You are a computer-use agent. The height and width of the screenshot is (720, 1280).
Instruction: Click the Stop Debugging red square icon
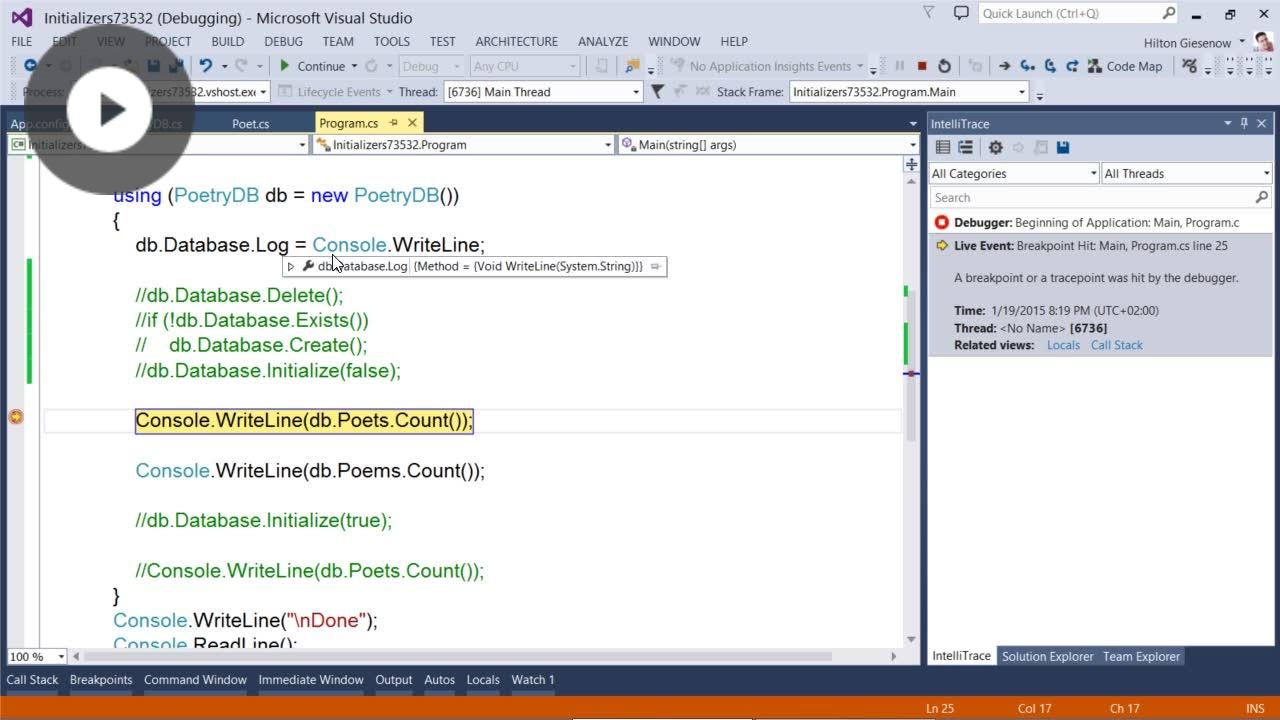(x=922, y=66)
